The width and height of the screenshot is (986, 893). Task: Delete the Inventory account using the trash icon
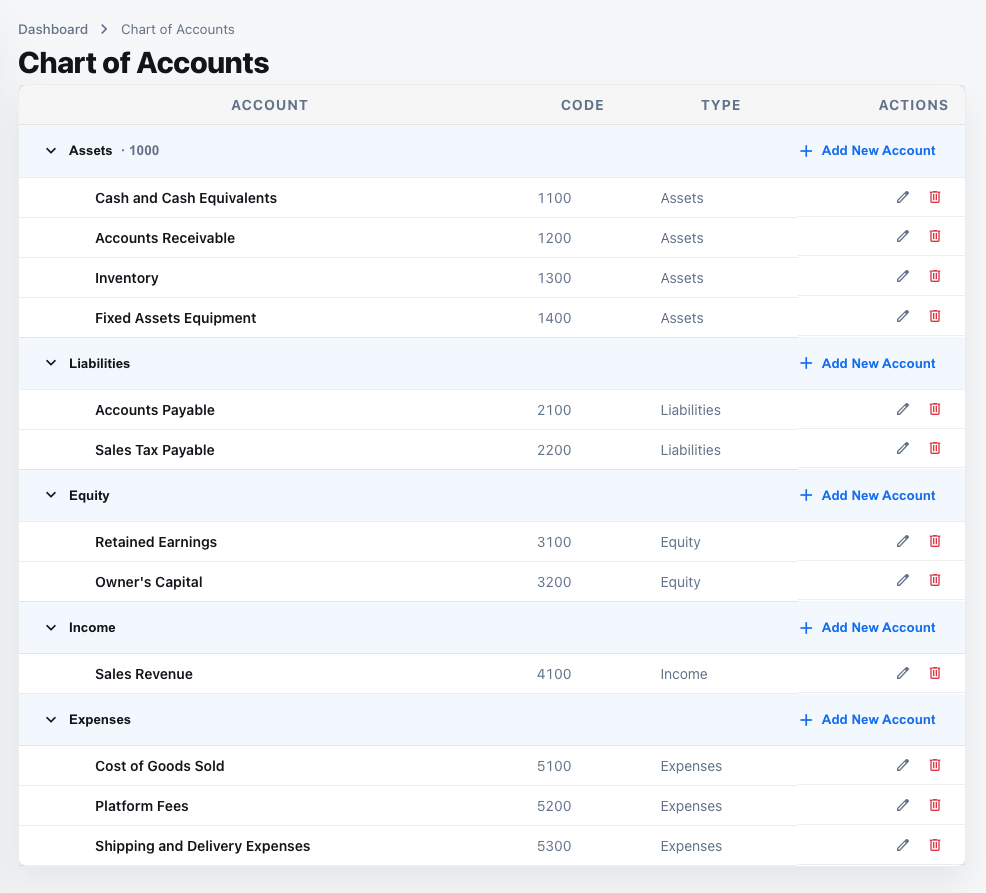pos(935,276)
